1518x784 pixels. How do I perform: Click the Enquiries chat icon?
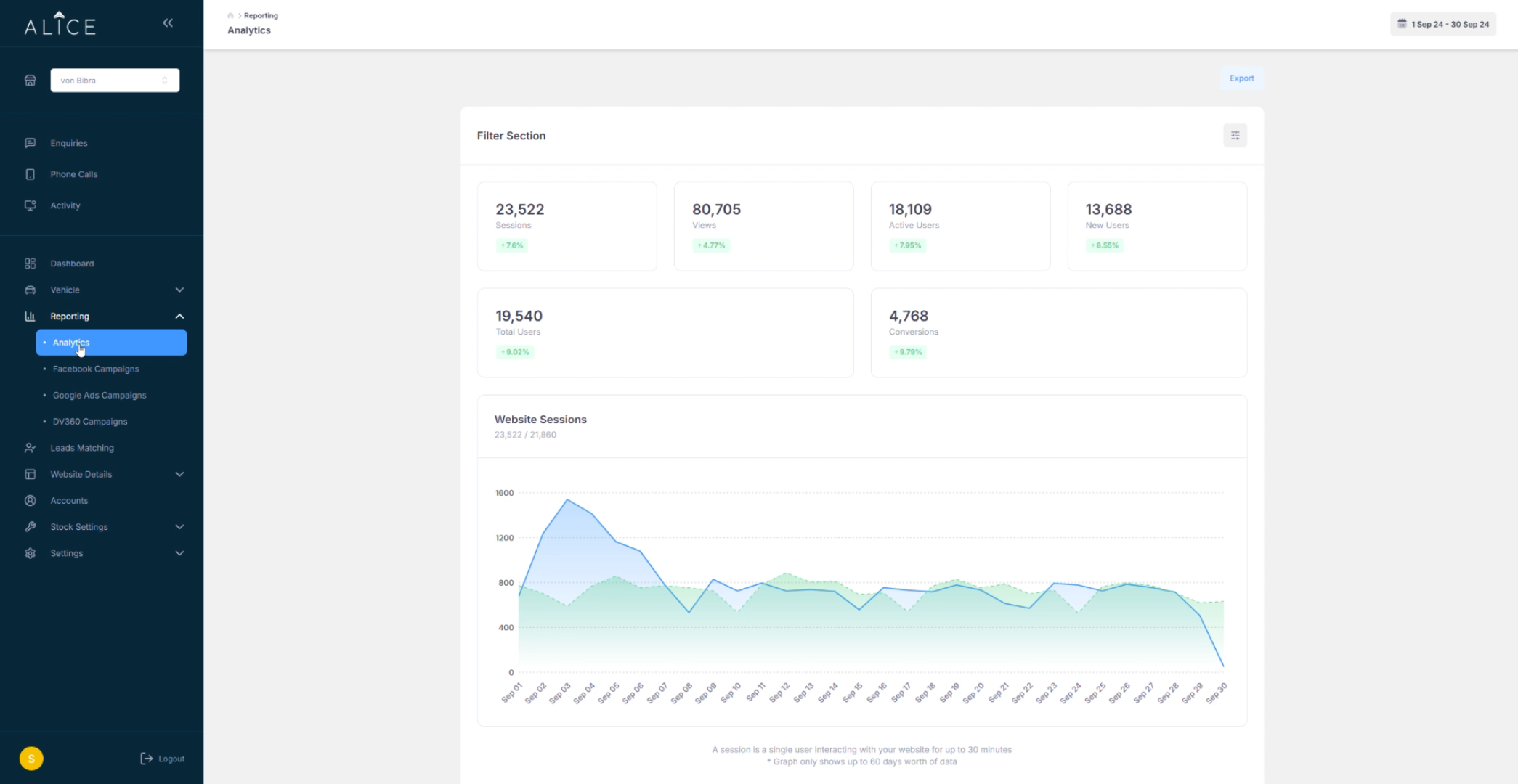(x=30, y=143)
